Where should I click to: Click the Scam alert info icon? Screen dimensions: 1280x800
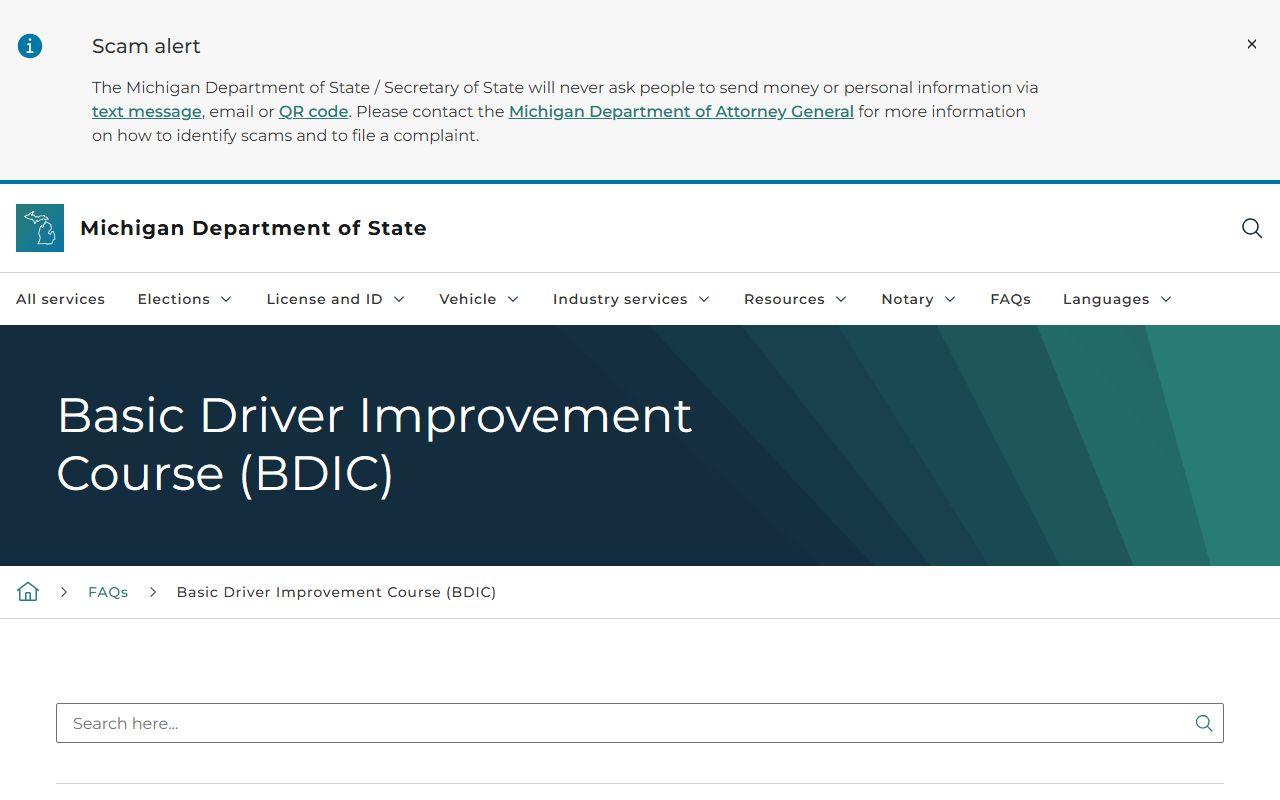tap(30, 46)
